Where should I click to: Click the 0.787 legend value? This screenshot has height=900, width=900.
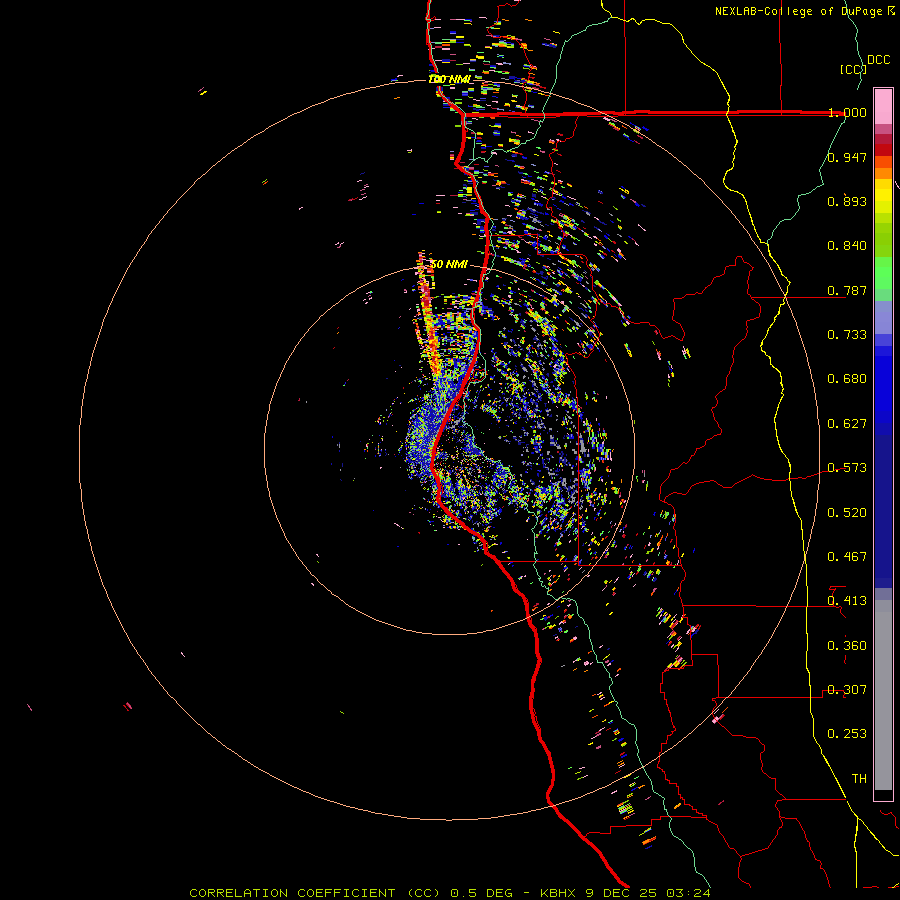coord(847,290)
